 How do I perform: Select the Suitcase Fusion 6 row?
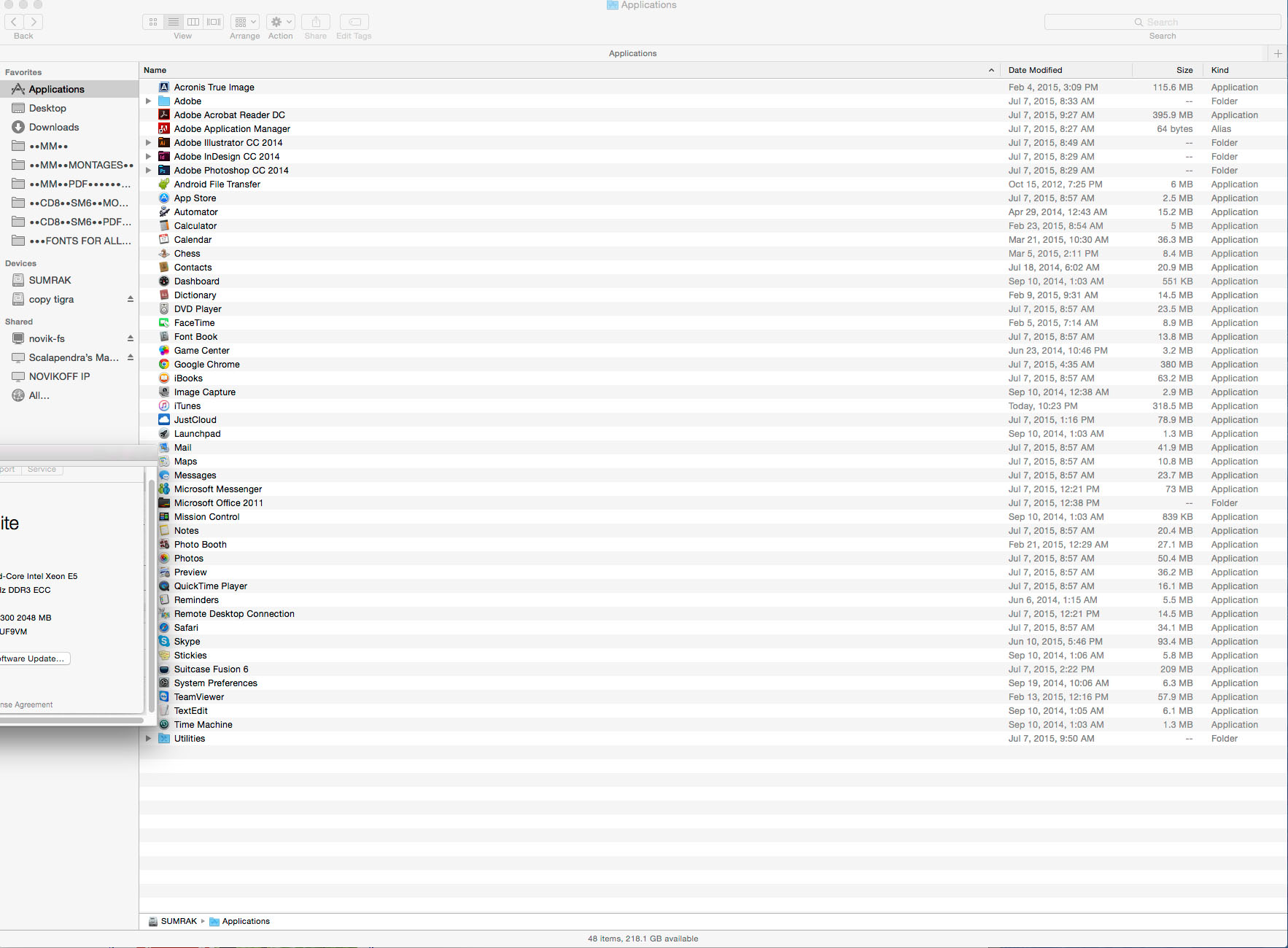coord(713,669)
